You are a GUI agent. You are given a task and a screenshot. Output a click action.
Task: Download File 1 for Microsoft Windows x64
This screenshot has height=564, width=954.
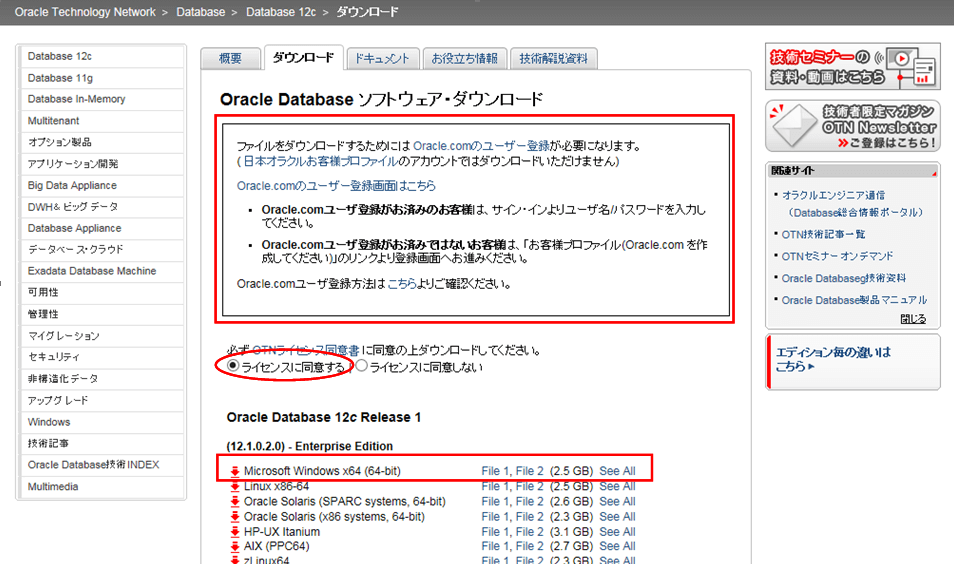495,471
